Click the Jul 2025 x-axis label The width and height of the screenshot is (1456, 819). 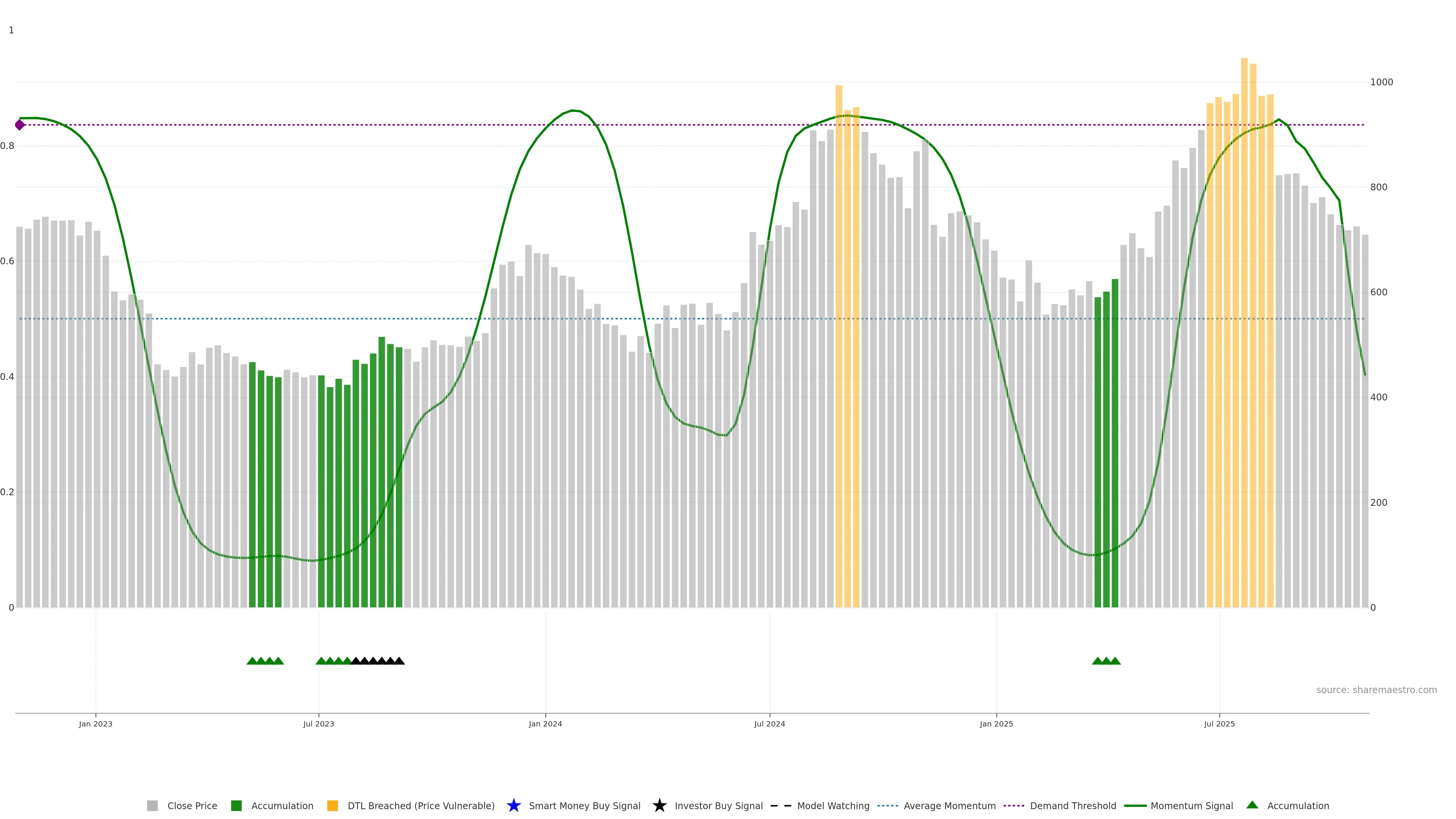[1219, 724]
